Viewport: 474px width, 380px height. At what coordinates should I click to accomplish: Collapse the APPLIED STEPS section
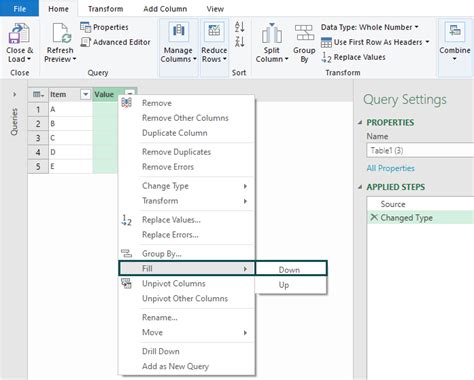(x=360, y=187)
